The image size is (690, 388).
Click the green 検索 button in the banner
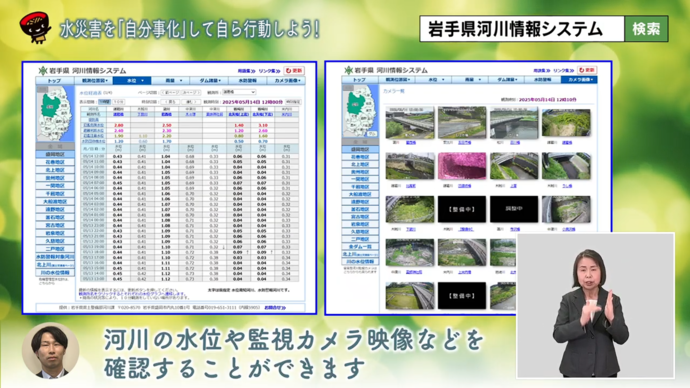click(646, 29)
